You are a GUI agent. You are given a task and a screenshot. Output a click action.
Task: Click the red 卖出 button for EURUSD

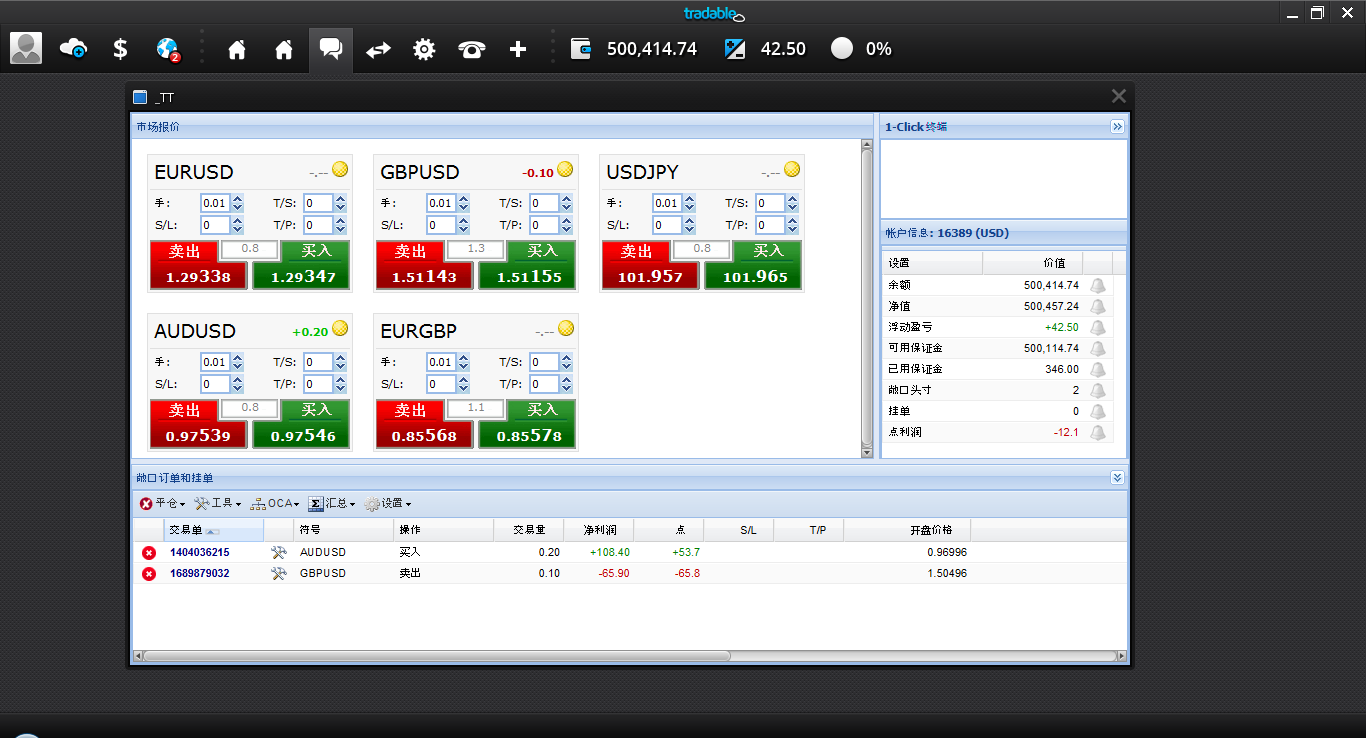click(x=184, y=251)
